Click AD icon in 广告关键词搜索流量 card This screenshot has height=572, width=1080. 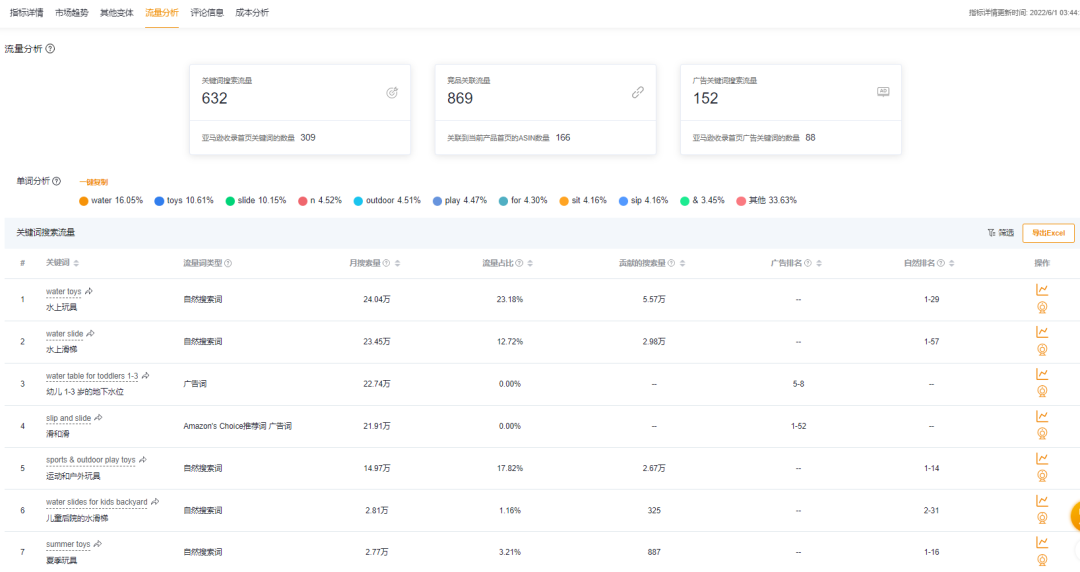pyautogui.click(x=883, y=92)
